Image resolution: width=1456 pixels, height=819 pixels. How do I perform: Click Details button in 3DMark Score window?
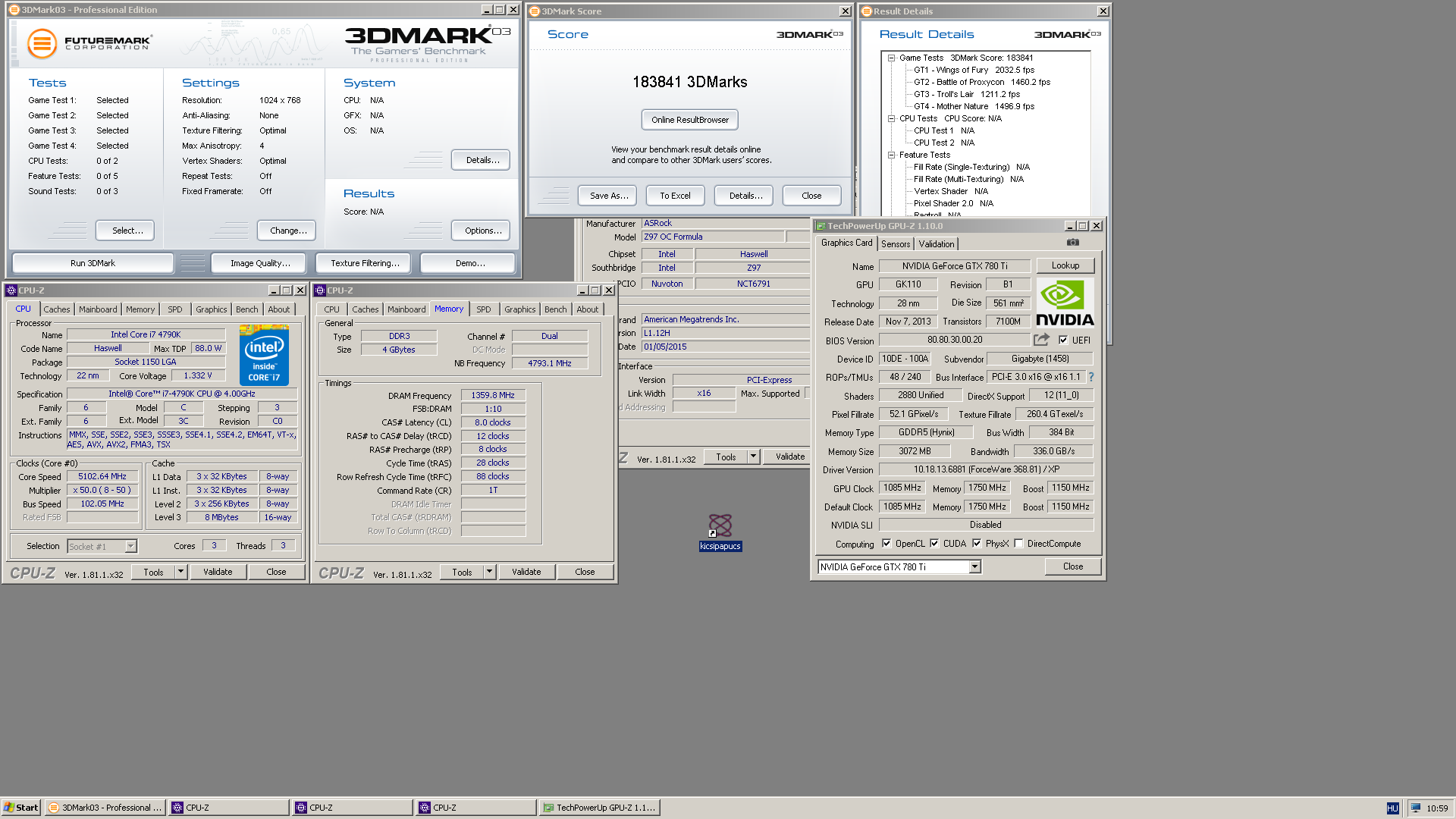pos(745,196)
